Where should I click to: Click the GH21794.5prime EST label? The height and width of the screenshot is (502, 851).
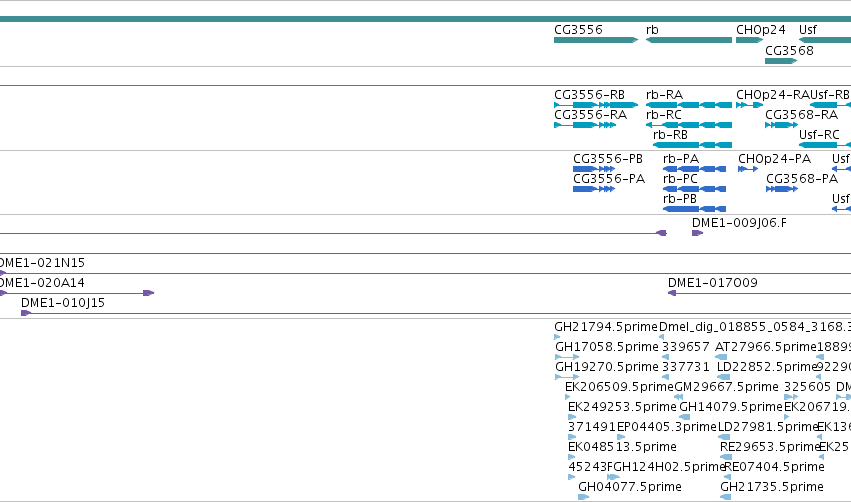pyautogui.click(x=606, y=327)
